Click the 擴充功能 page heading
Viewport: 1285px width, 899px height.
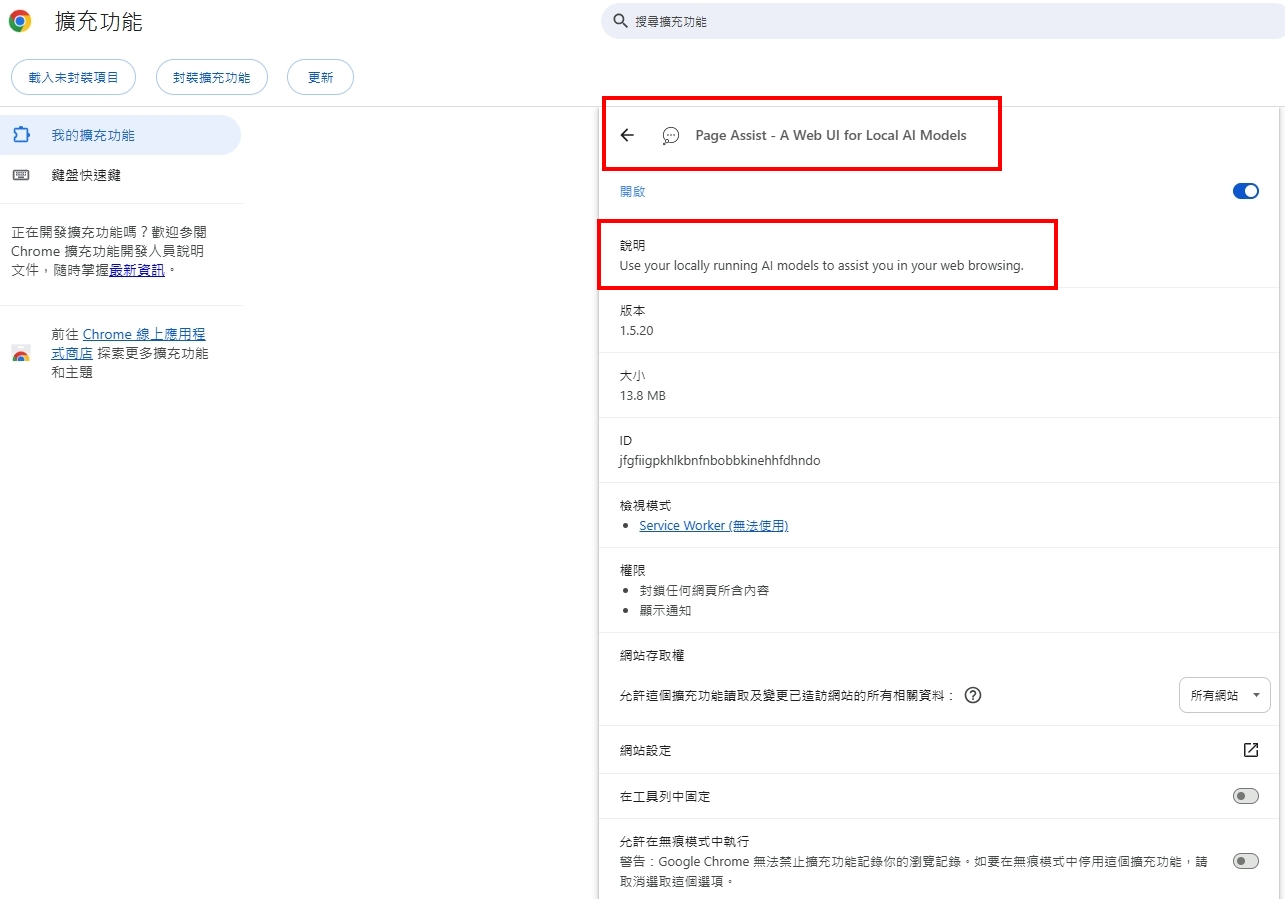99,21
